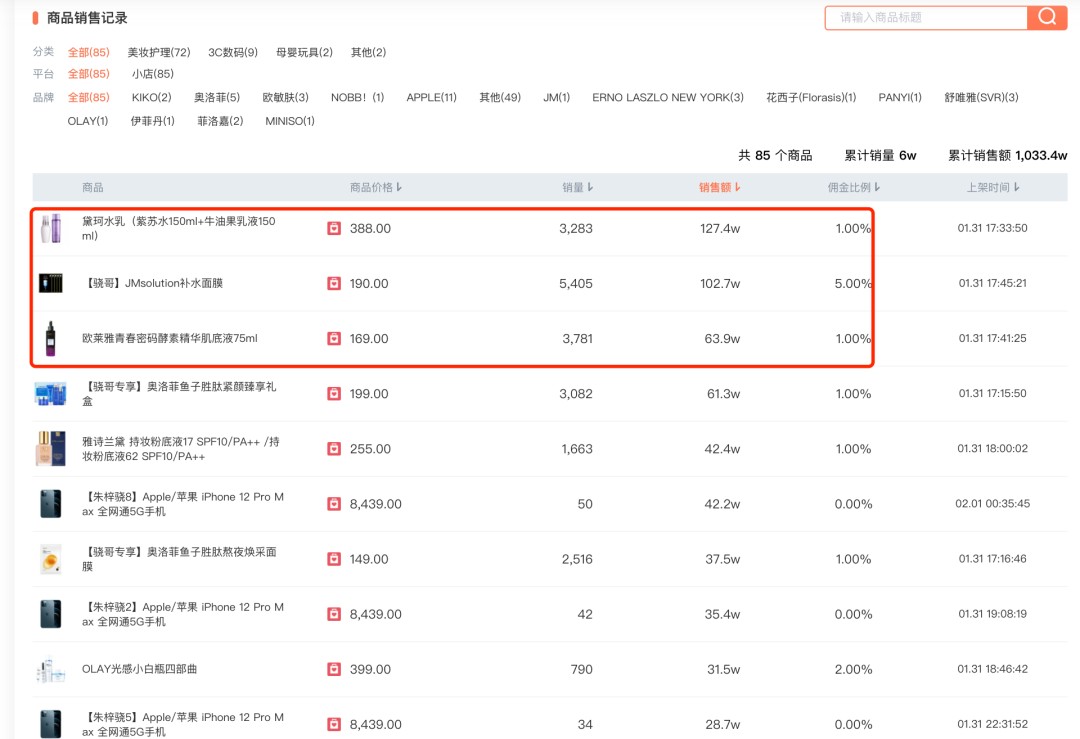Viewport: 1080px width, 739px height.
Task: Filter brand by NOBB!(1)
Action: (x=357, y=97)
